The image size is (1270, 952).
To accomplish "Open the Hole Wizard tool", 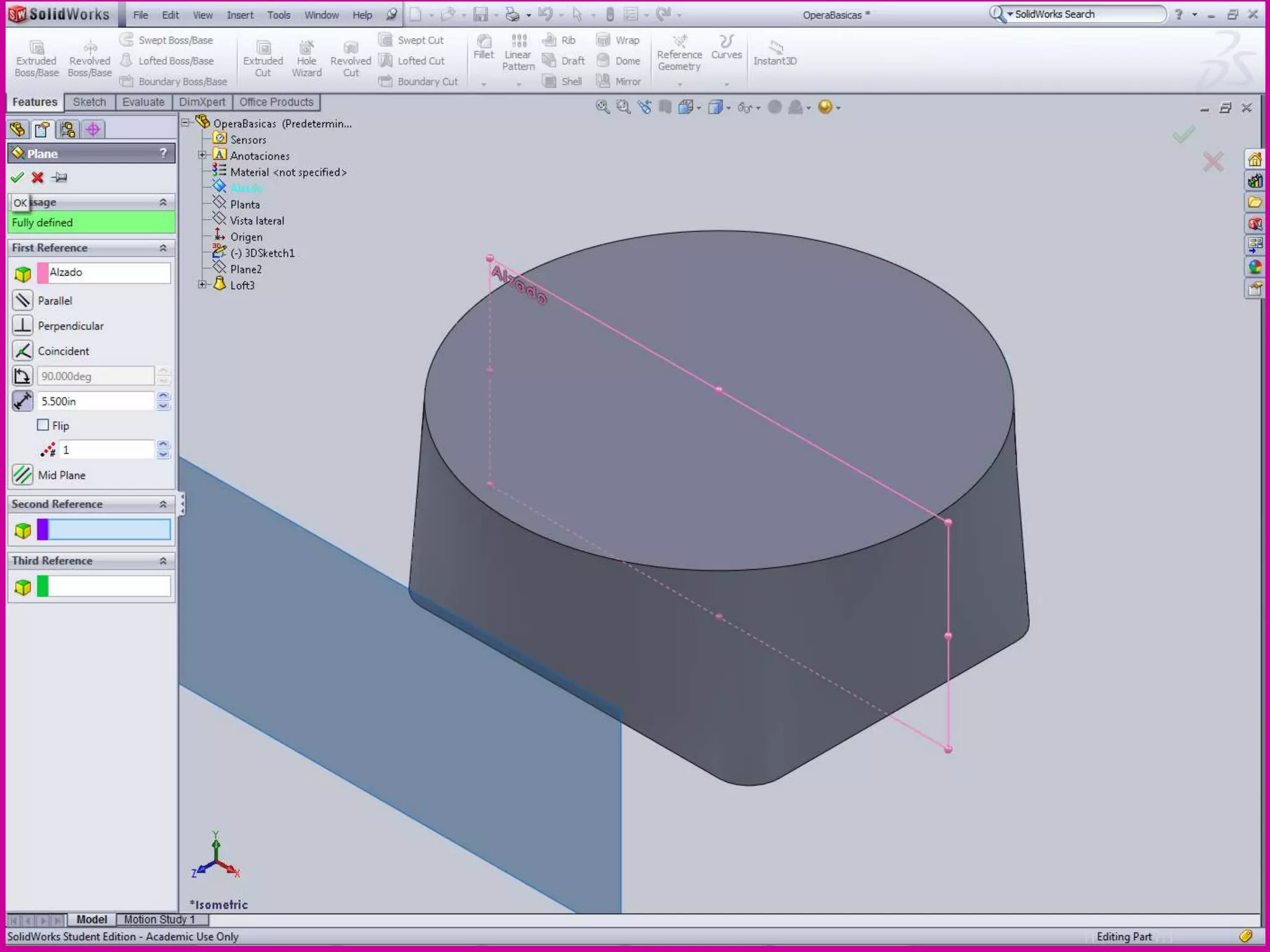I will (x=306, y=59).
